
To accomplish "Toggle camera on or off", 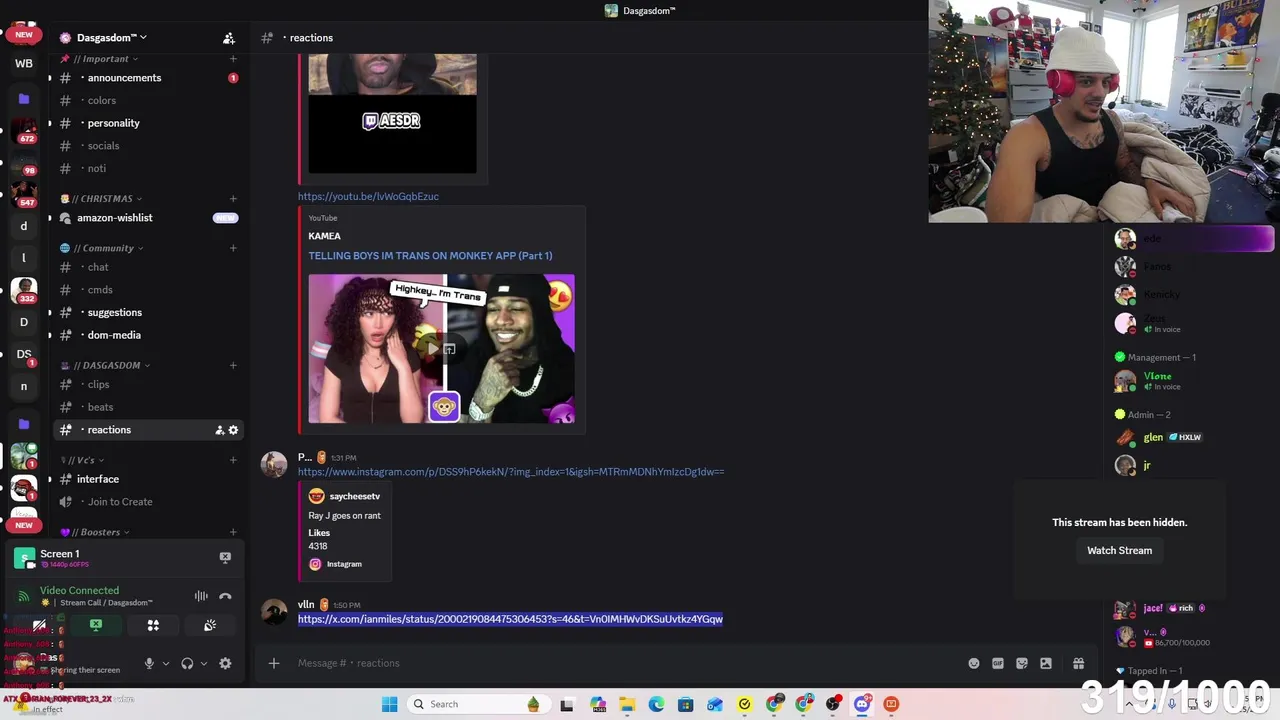I will click(39, 625).
